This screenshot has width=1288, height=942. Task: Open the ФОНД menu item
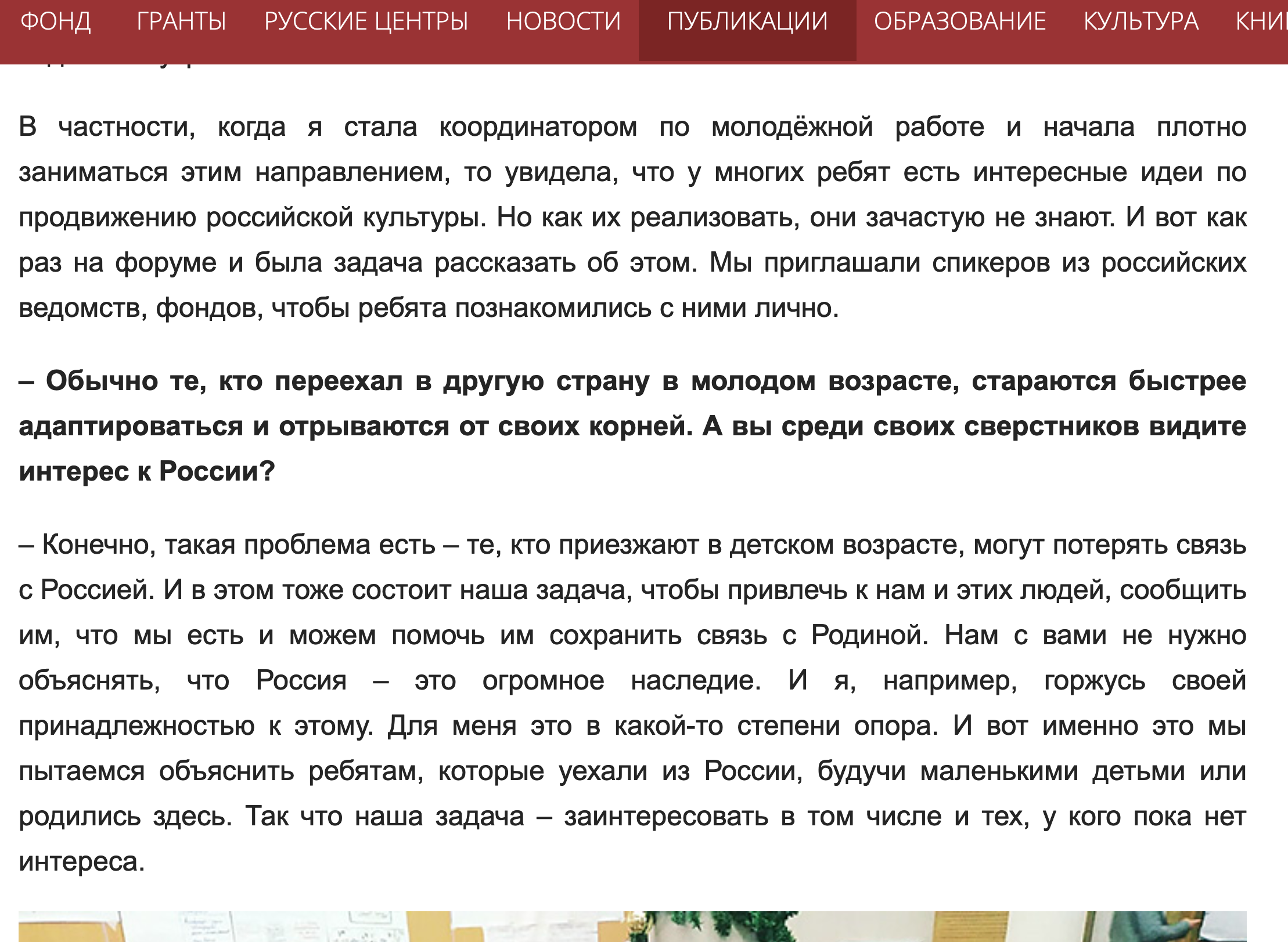(55, 22)
